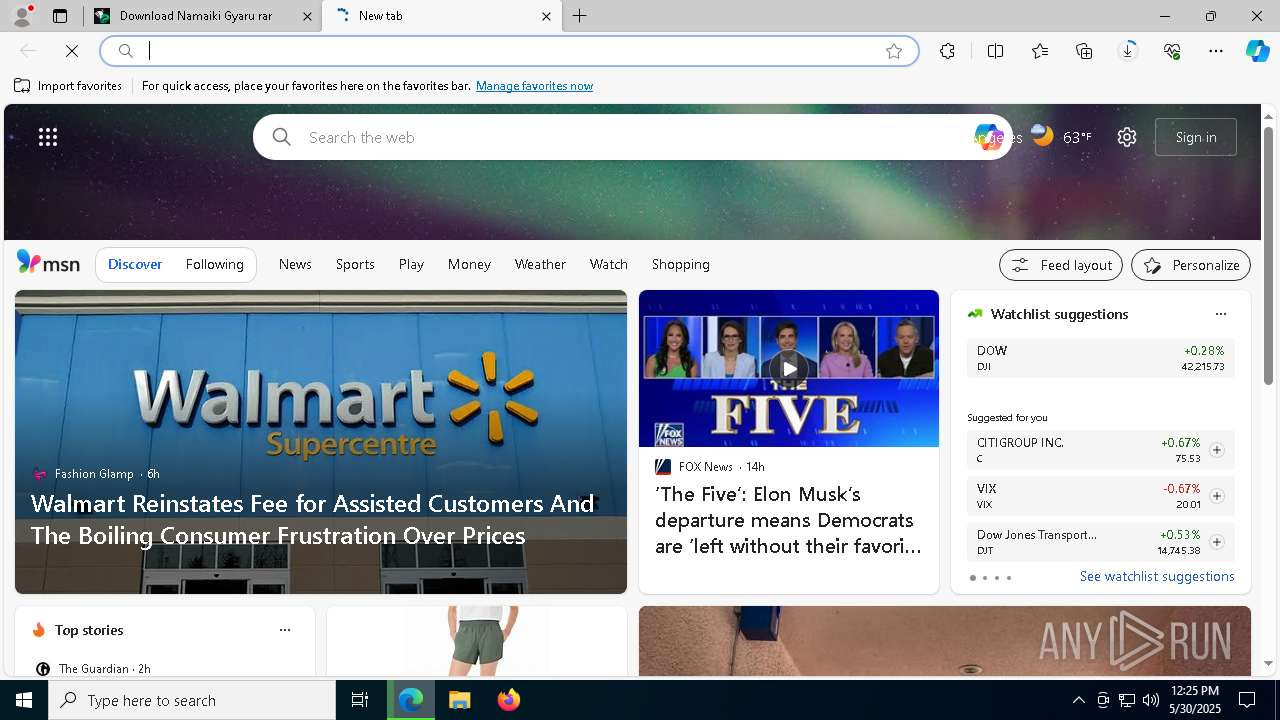Open Top stories more options
This screenshot has height=720, width=1280.
[285, 630]
